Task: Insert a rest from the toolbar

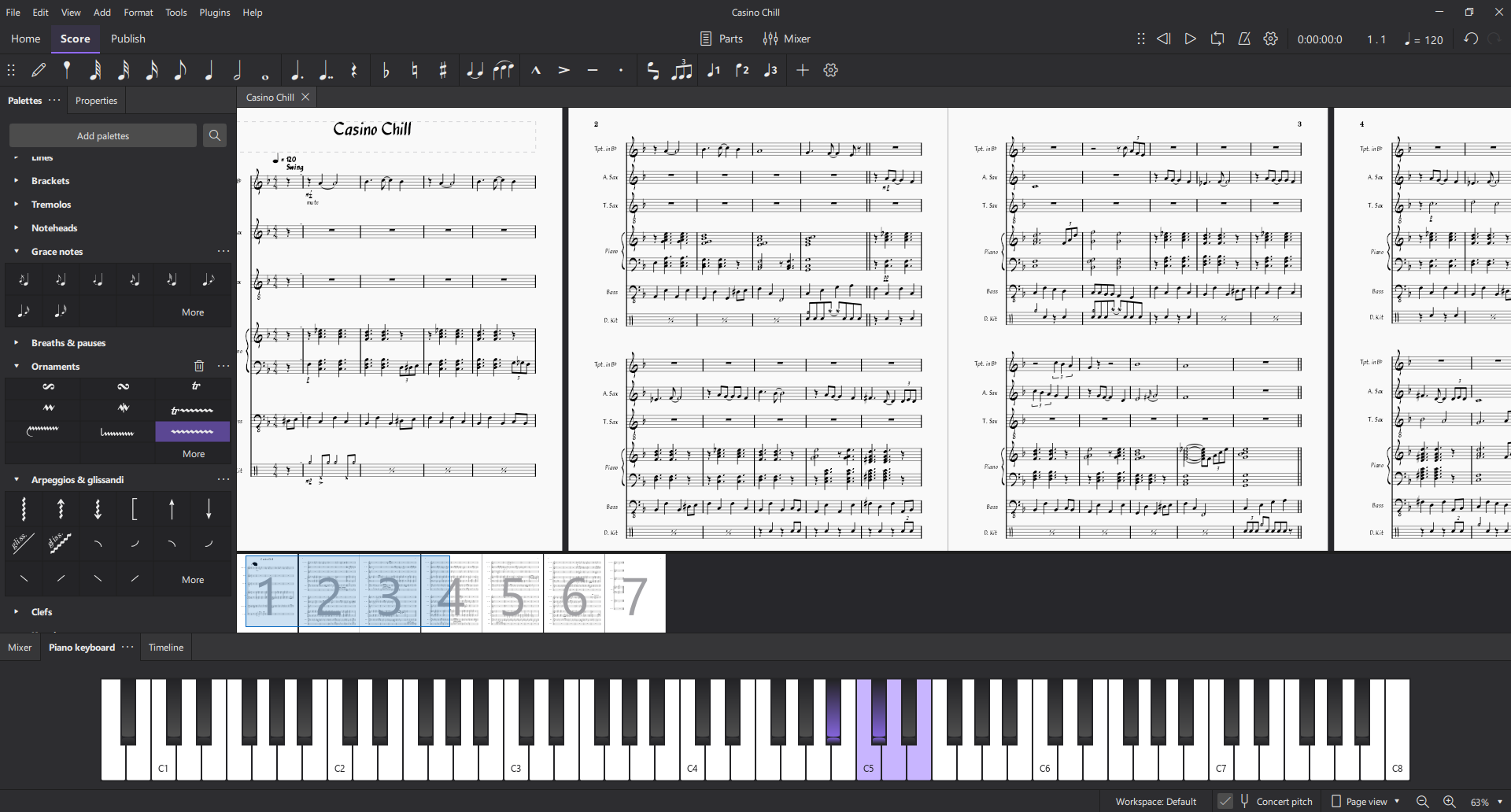Action: pyautogui.click(x=354, y=70)
